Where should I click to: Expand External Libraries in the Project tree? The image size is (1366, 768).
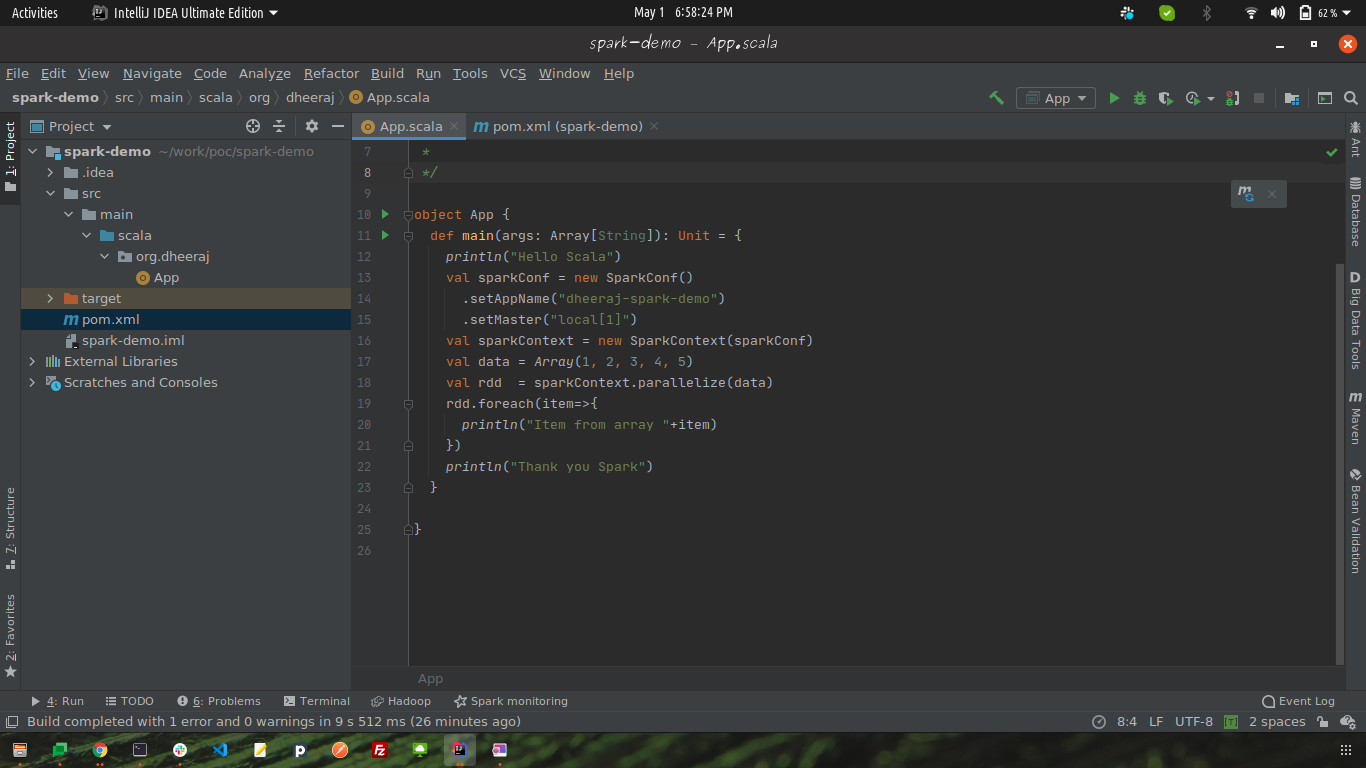[31, 361]
